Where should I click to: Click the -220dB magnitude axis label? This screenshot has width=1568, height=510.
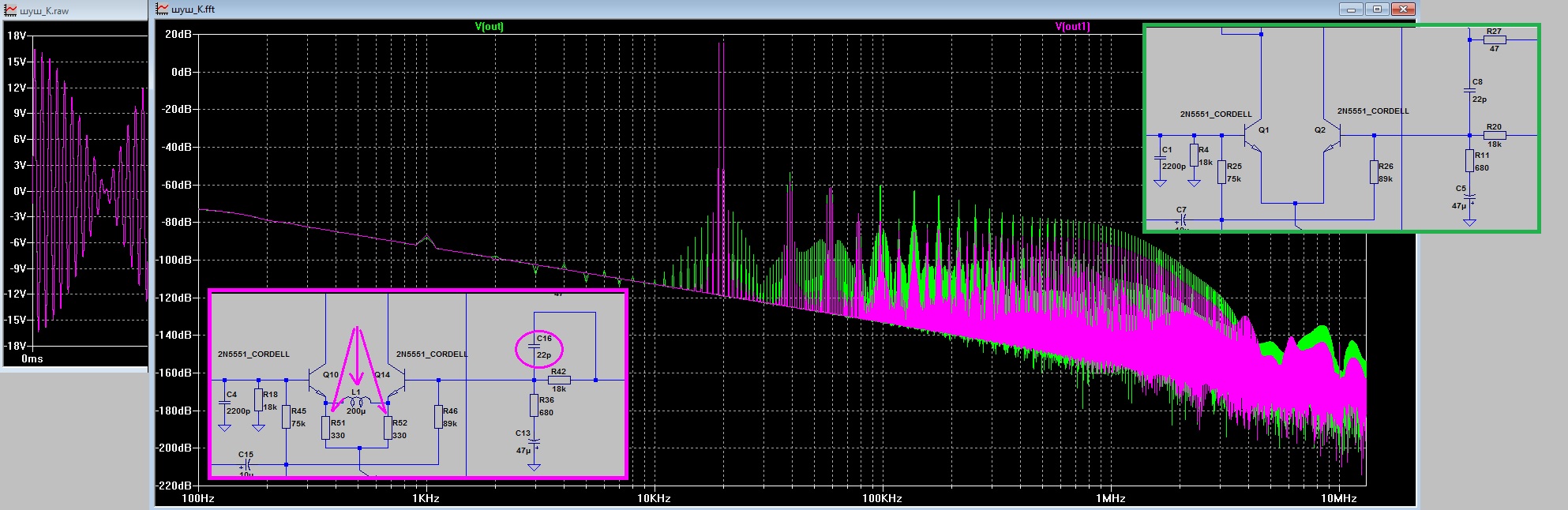(174, 486)
